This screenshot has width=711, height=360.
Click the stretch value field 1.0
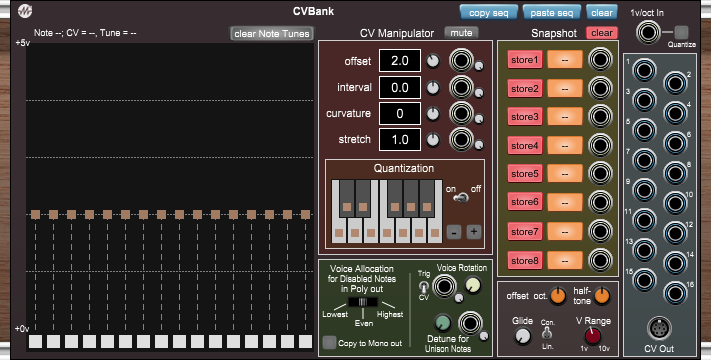click(400, 139)
